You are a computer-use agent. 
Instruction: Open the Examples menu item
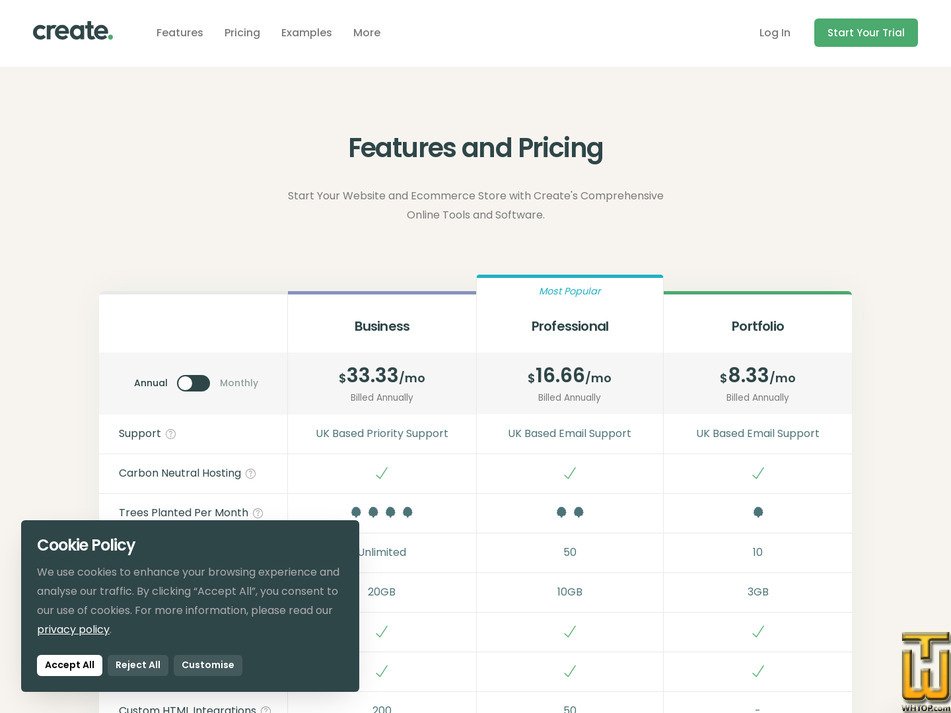306,33
